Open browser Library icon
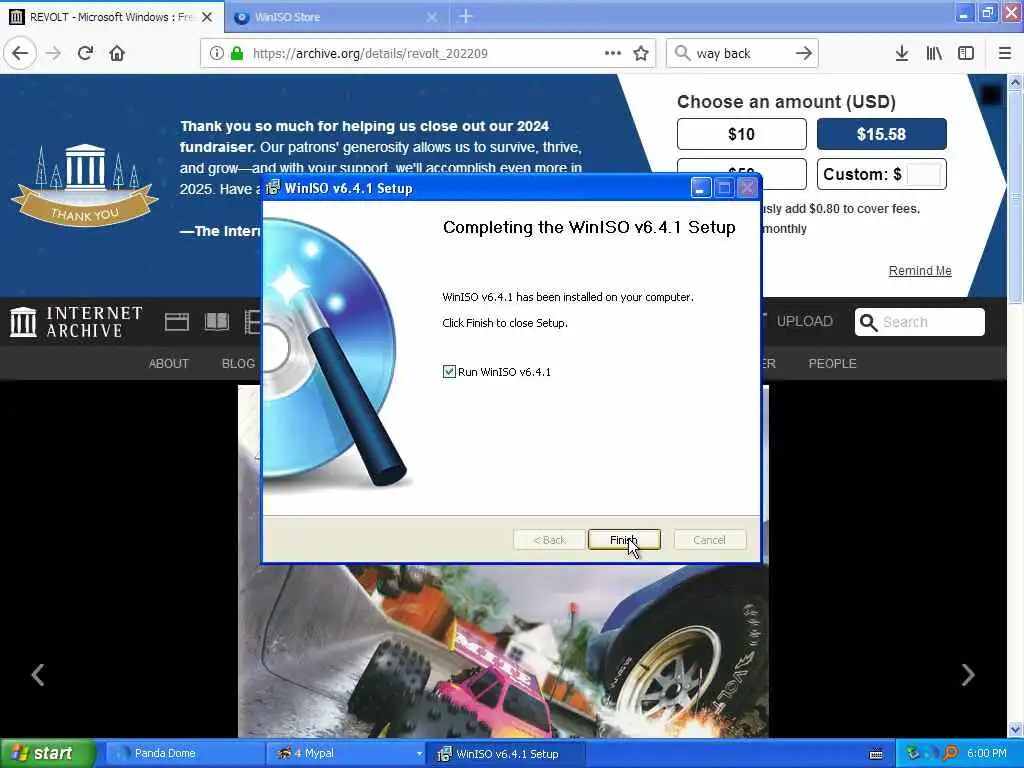The width and height of the screenshot is (1024, 768). pos(934,53)
